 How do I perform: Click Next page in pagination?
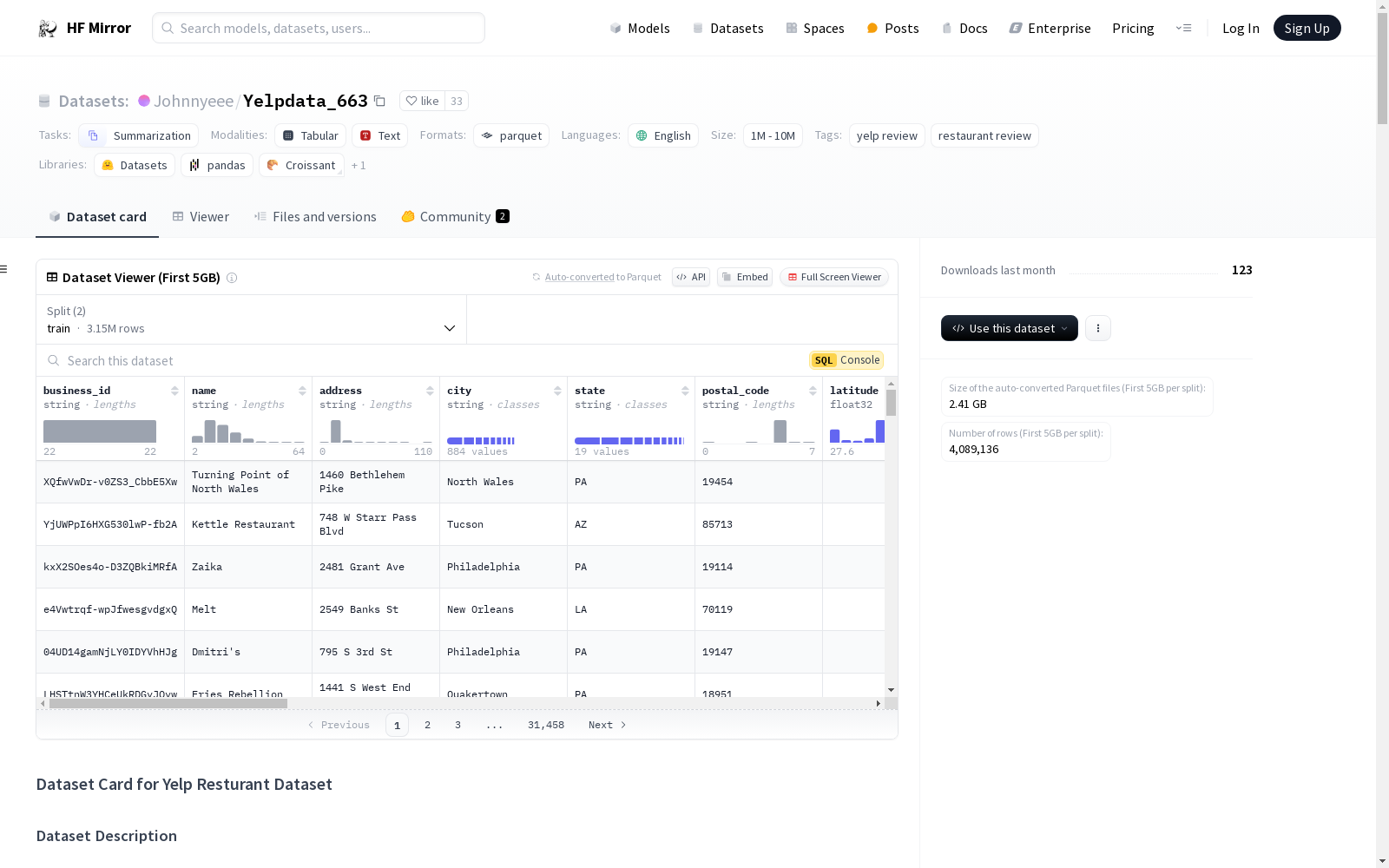607,725
